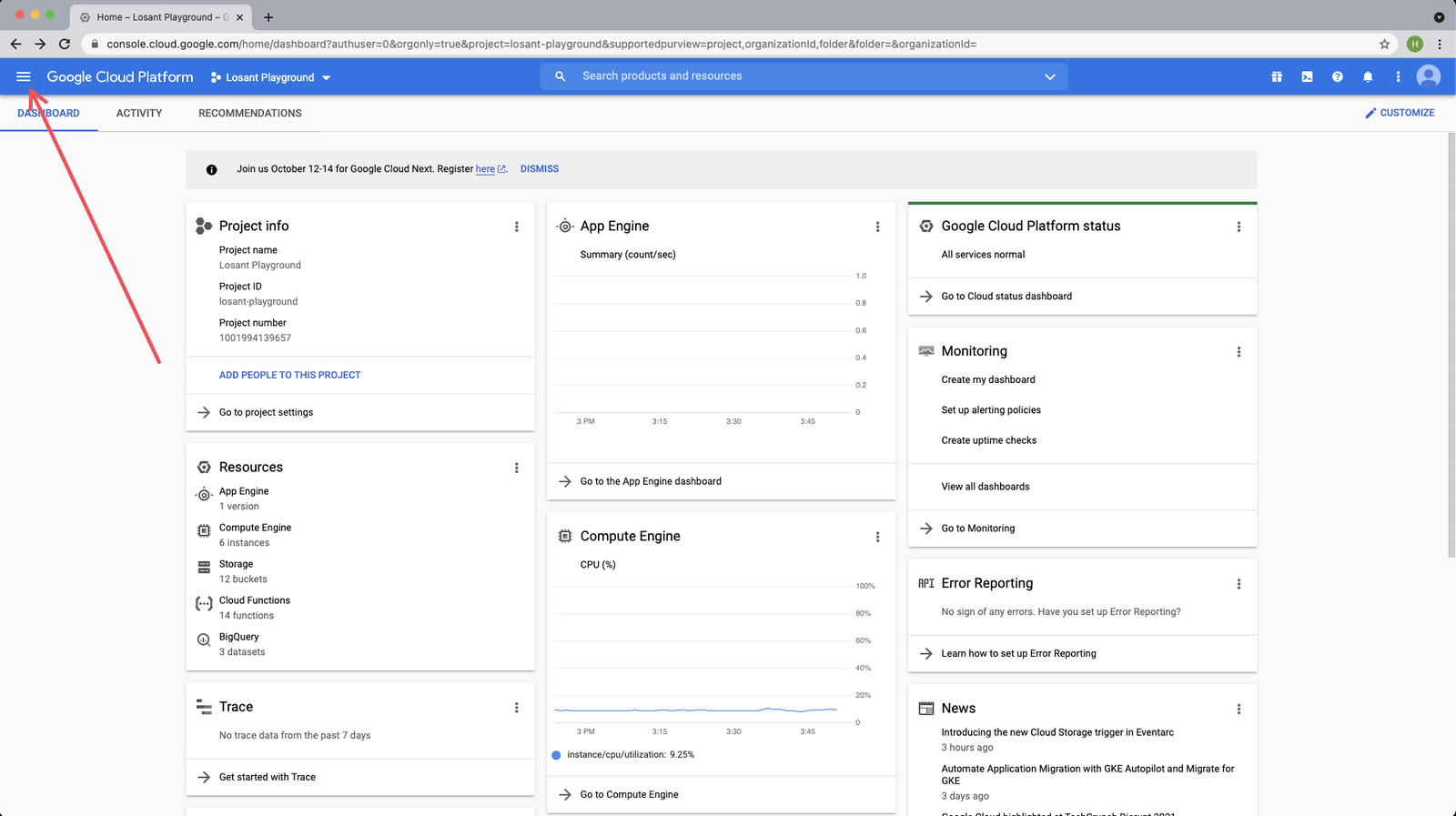Go to the App Engine dashboard
1456x816 pixels.
pyautogui.click(x=651, y=481)
